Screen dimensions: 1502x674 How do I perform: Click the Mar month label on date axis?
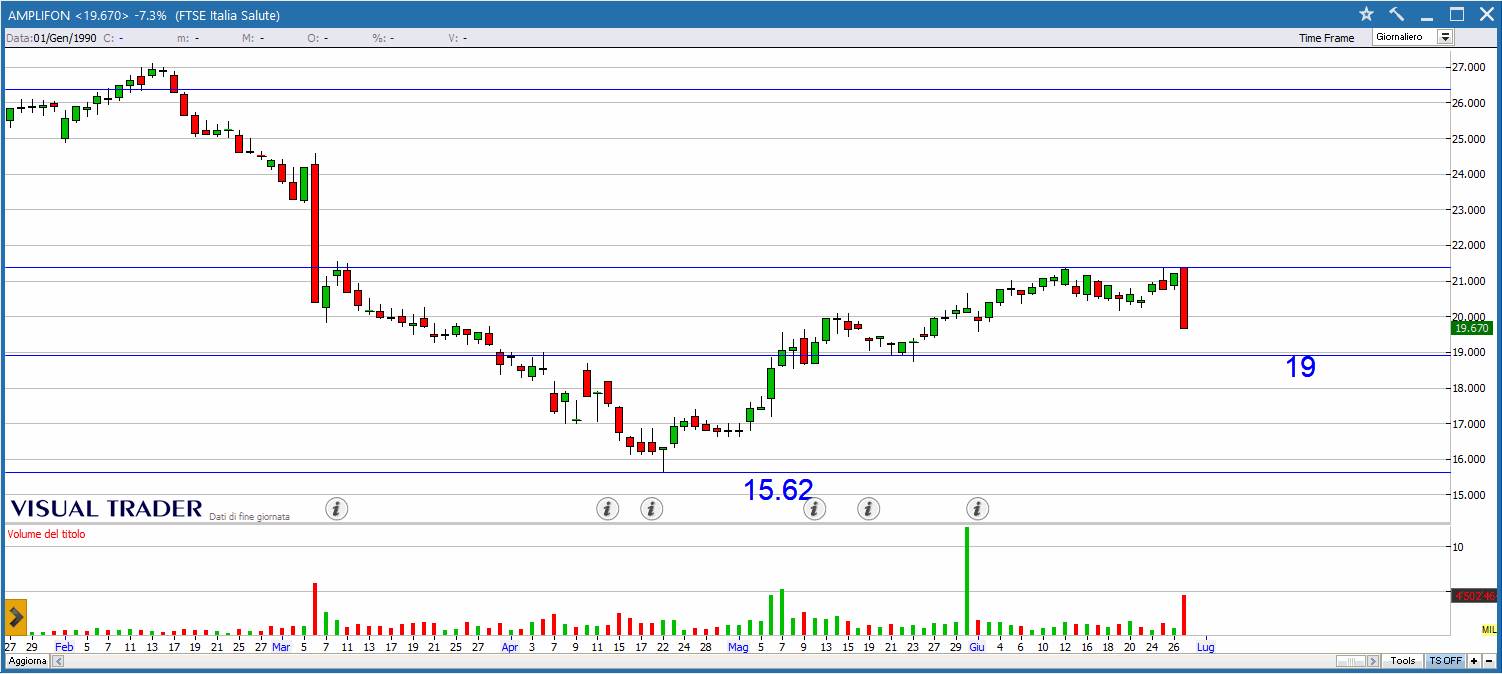(x=281, y=647)
